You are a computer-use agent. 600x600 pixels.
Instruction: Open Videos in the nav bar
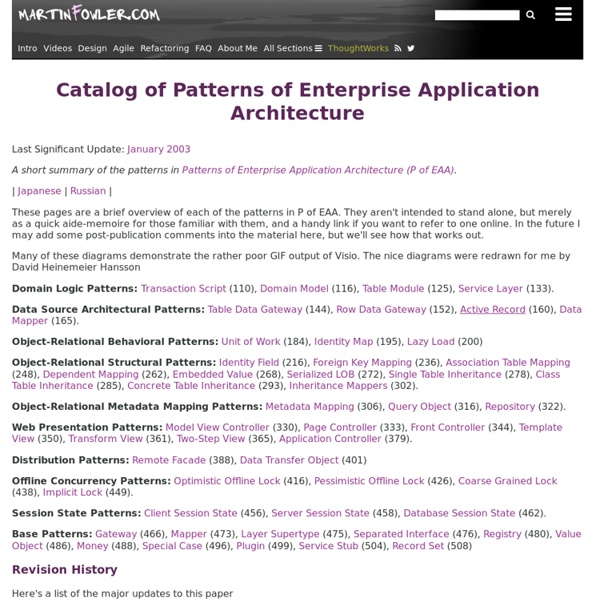point(57,48)
